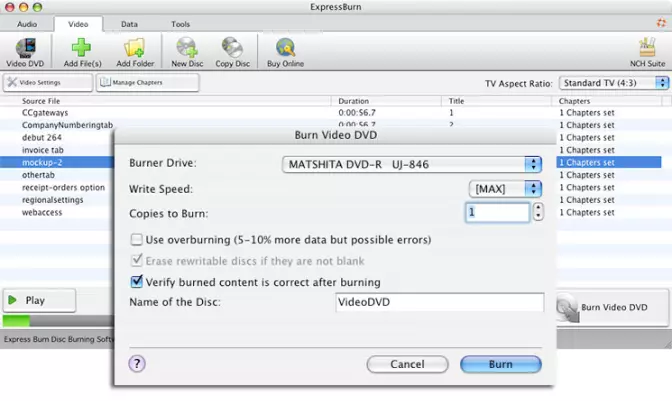
Task: Open help with the question mark button
Action: point(137,364)
